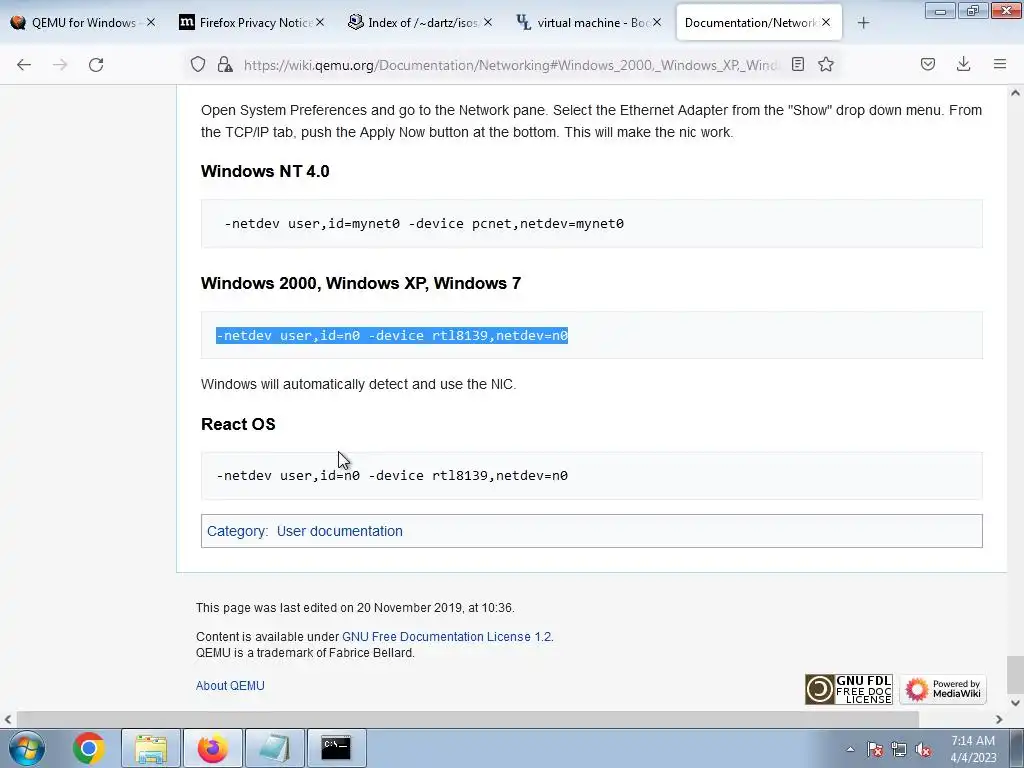1024x768 pixels.
Task: Click the highlighted rtl8139 netdev command
Action: coord(392,336)
